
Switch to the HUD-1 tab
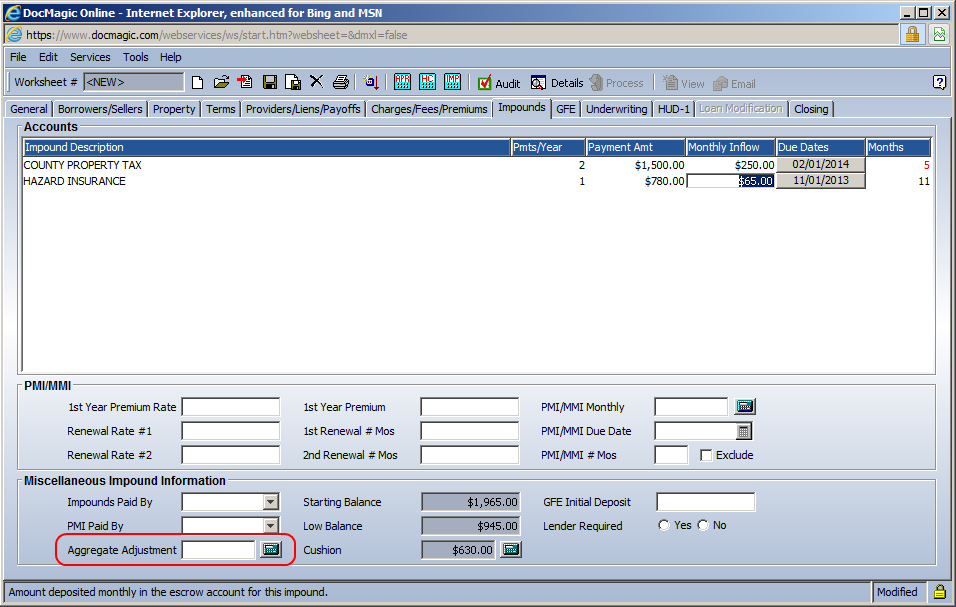pyautogui.click(x=674, y=109)
